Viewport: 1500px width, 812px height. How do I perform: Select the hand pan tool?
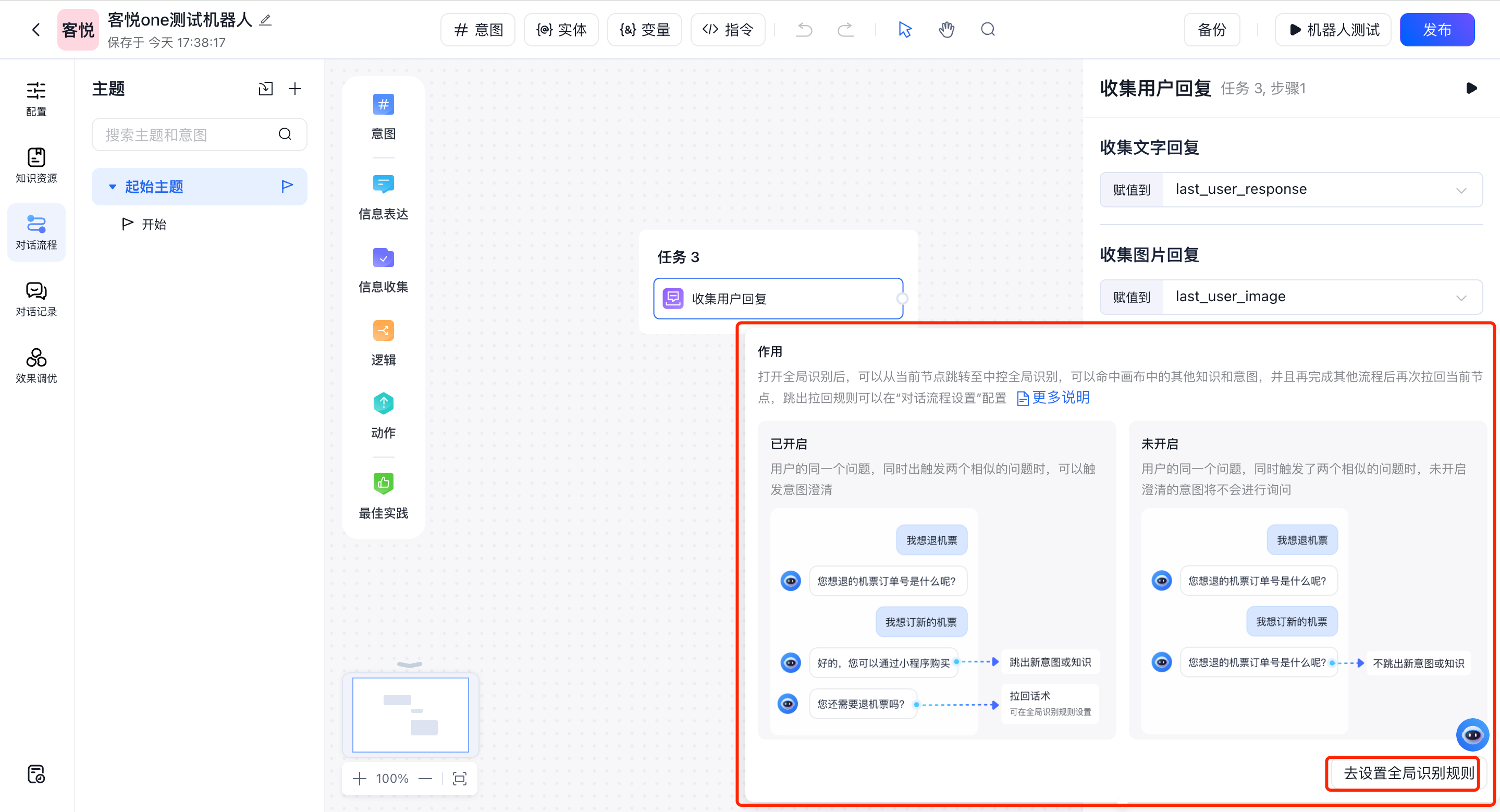click(x=946, y=29)
